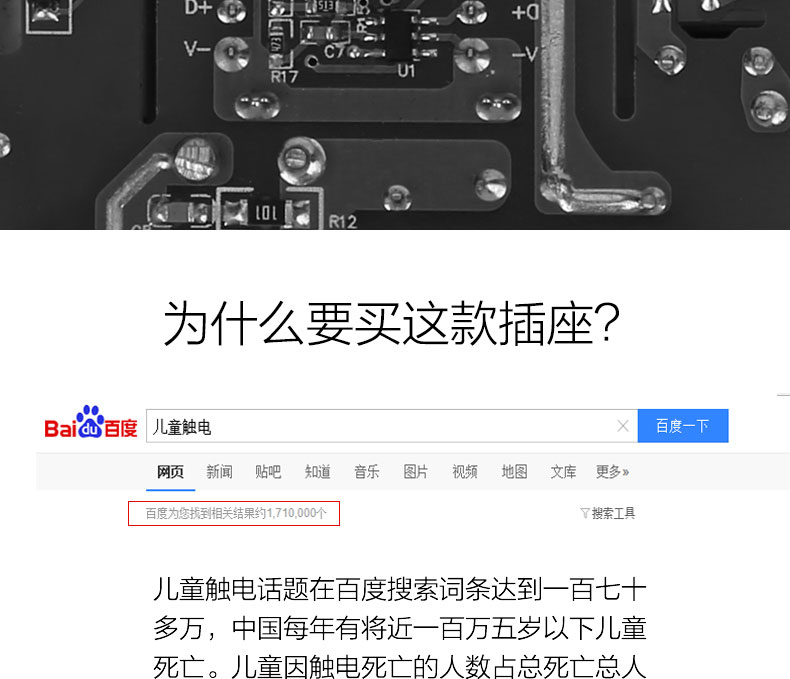Open the 音乐 tab
The width and height of the screenshot is (790, 679).
point(366,472)
